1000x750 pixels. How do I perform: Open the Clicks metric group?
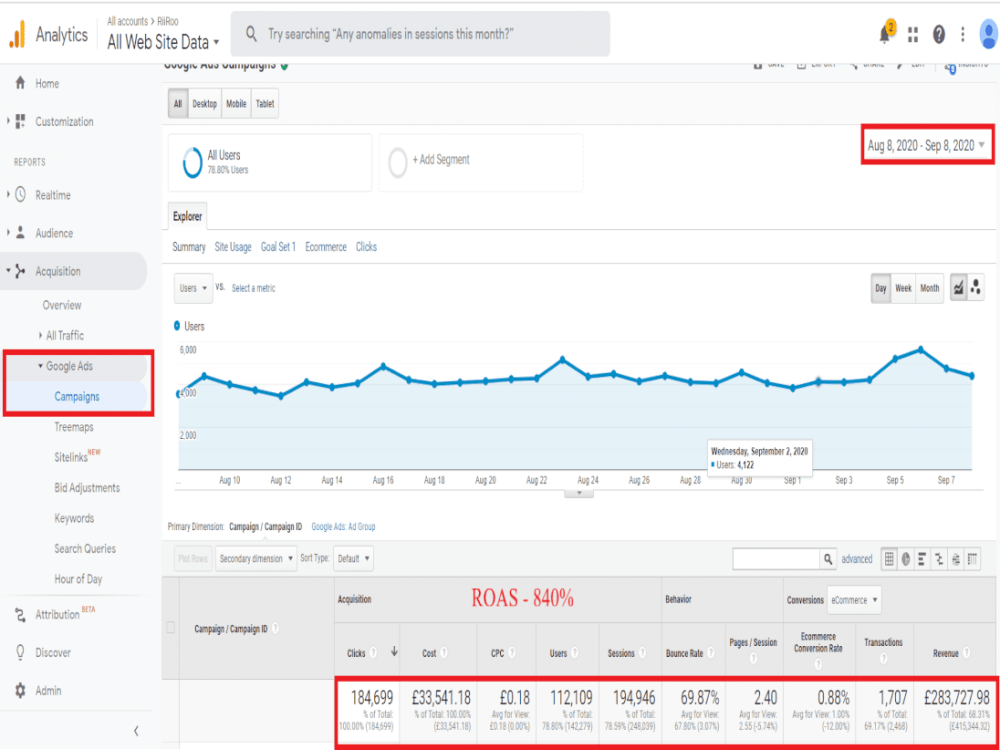tap(366, 247)
